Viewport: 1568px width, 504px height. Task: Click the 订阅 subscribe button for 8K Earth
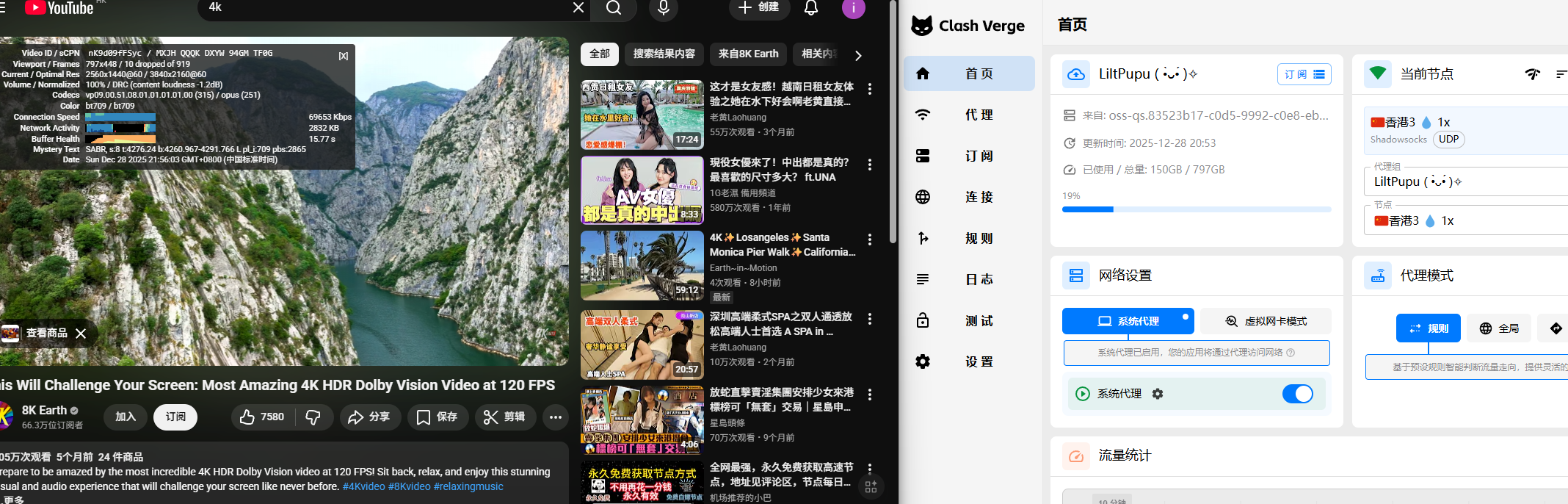point(175,417)
